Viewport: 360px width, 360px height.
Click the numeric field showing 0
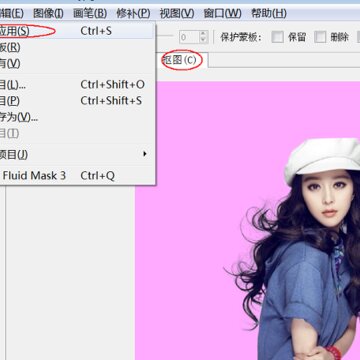click(189, 37)
